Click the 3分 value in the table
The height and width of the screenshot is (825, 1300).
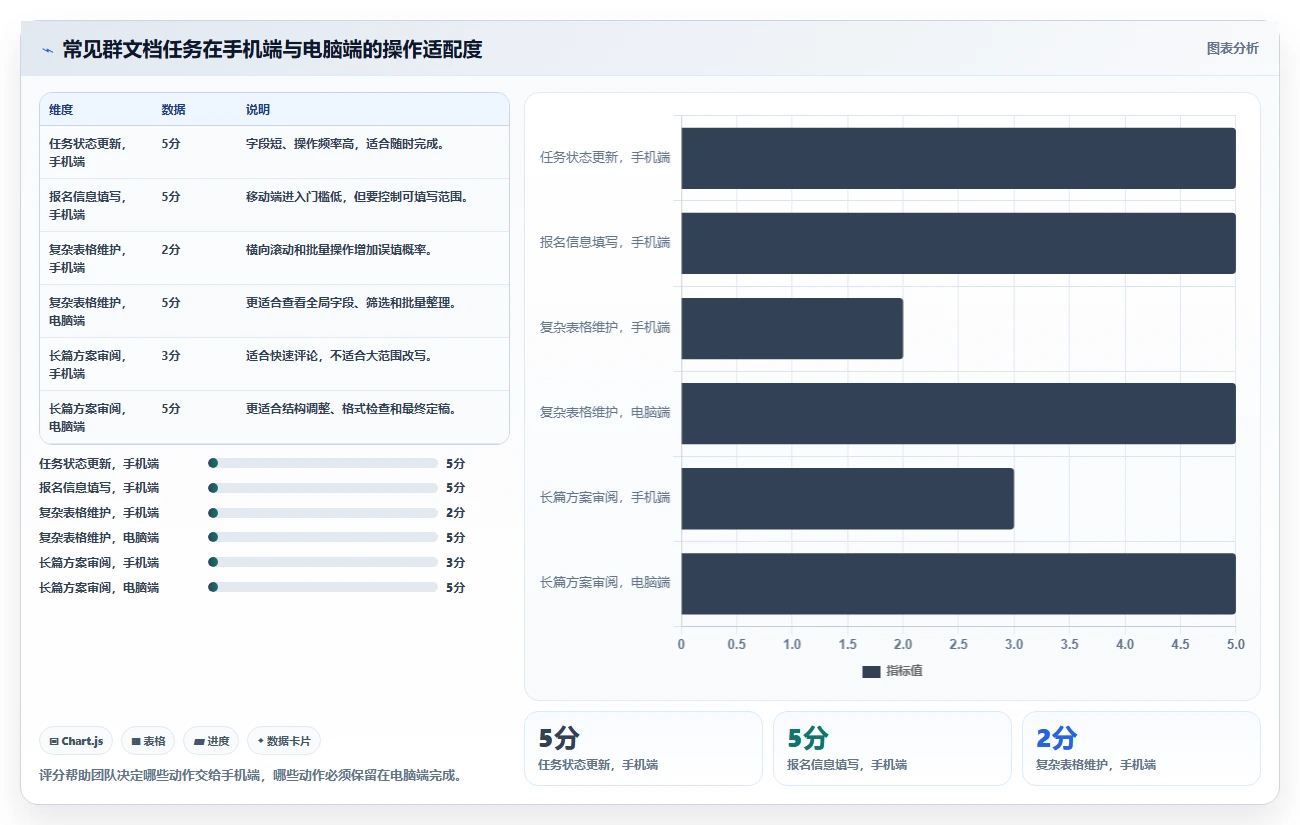point(171,356)
